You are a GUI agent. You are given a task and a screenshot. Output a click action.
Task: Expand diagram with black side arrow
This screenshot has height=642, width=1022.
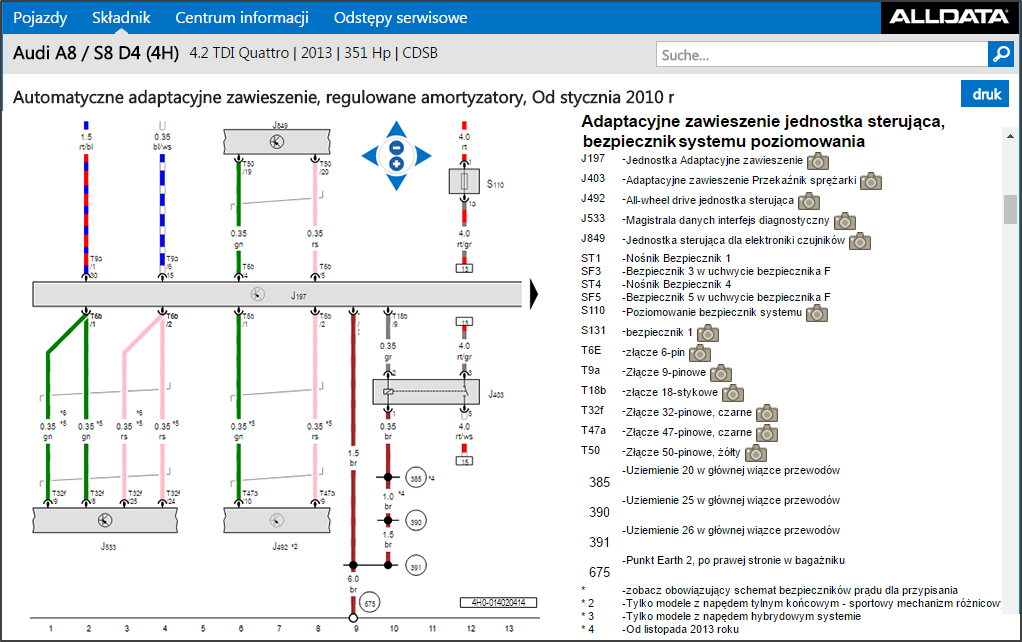(534, 294)
